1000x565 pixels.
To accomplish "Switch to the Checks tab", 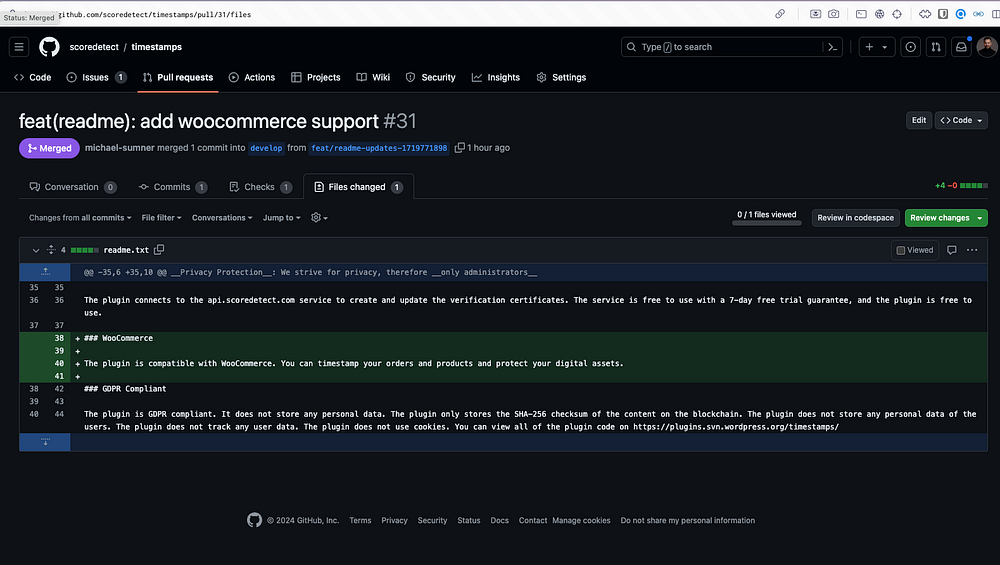I will (x=260, y=187).
